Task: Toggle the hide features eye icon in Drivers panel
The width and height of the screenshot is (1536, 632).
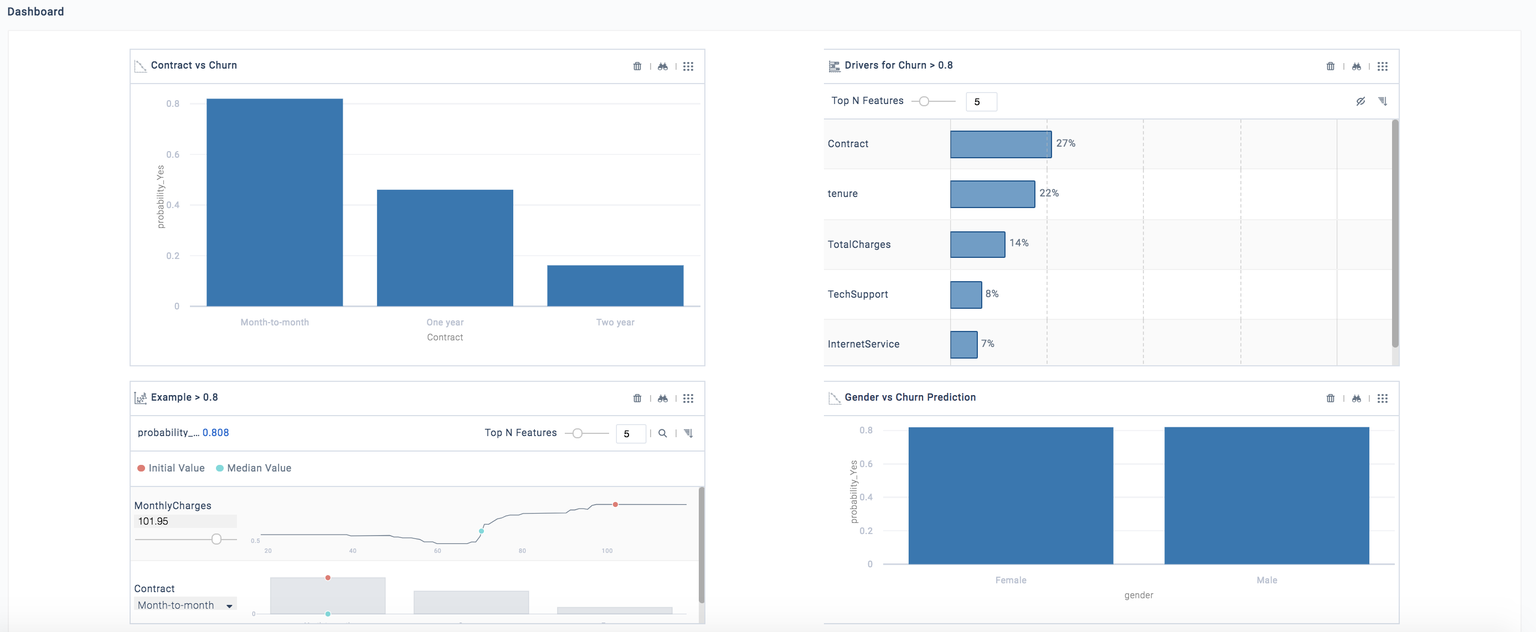Action: [x=1360, y=101]
